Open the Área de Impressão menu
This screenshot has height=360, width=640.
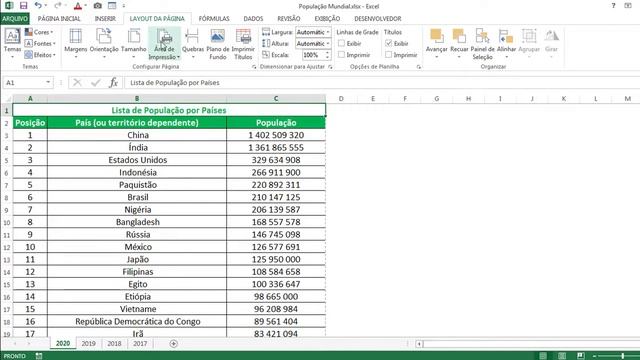coord(164,44)
